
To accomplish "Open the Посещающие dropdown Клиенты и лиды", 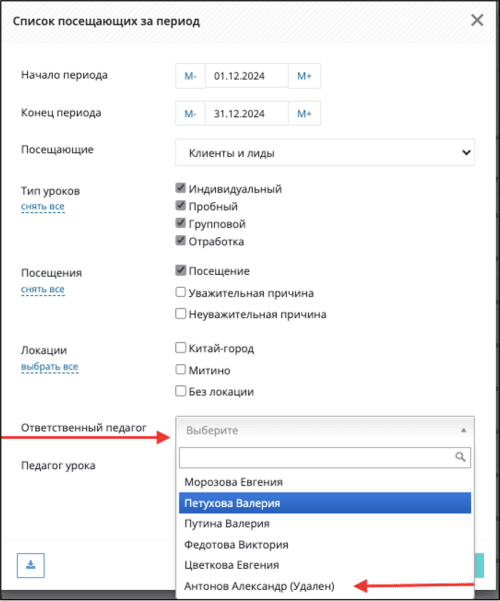I will (x=325, y=153).
